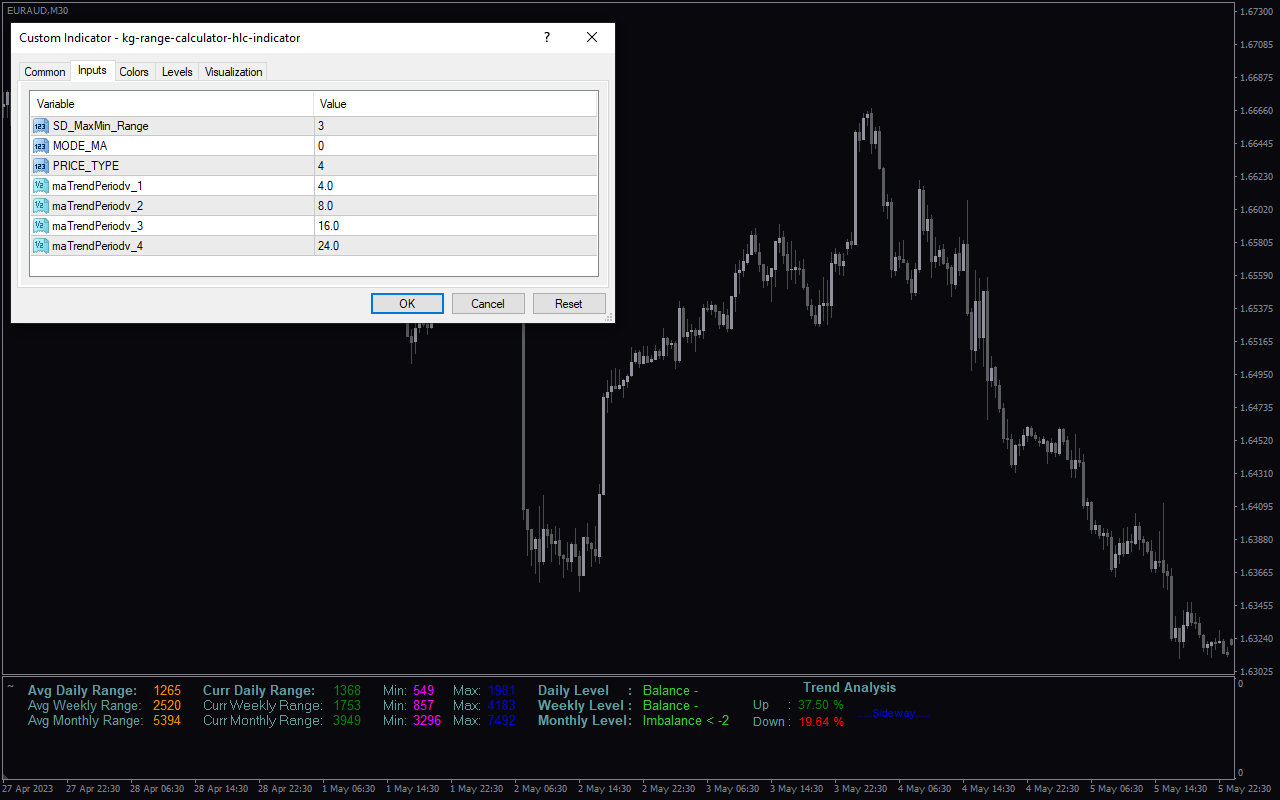Click the Daily Level label
The image size is (1280, 800).
coord(573,691)
